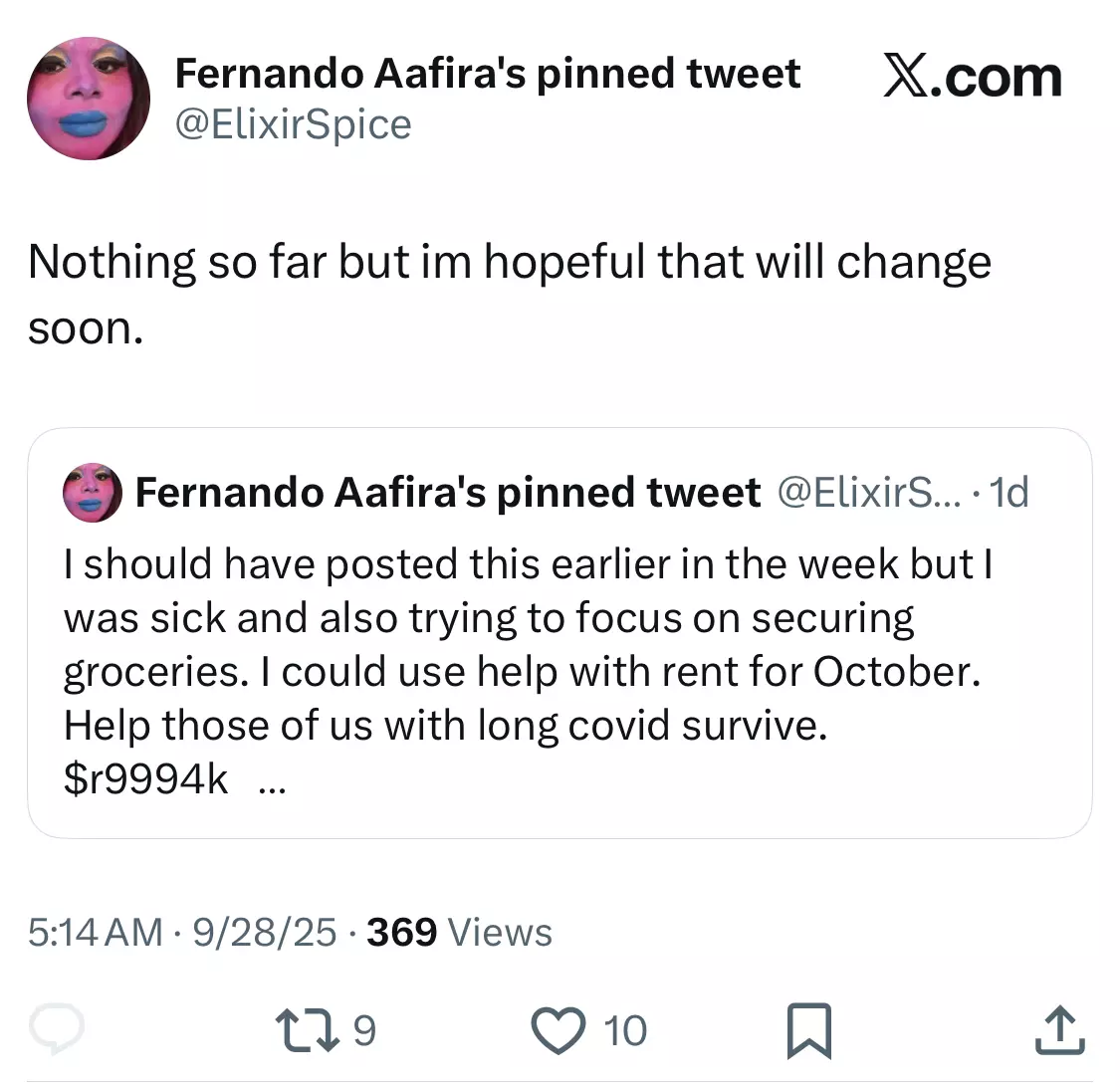Screen dimensions: 1120x1090
Task: Click the X.com logo
Action: (x=973, y=77)
